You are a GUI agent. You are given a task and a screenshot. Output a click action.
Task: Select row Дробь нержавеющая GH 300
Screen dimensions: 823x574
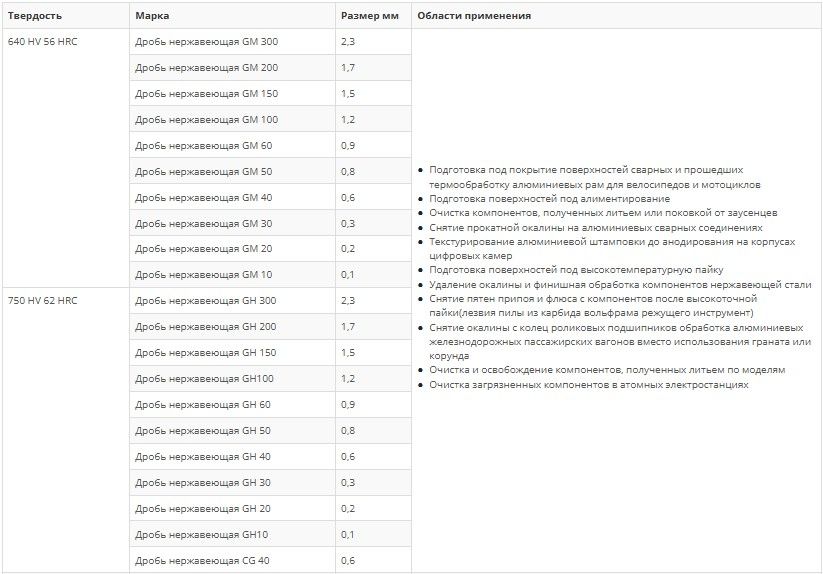[x=270, y=301]
